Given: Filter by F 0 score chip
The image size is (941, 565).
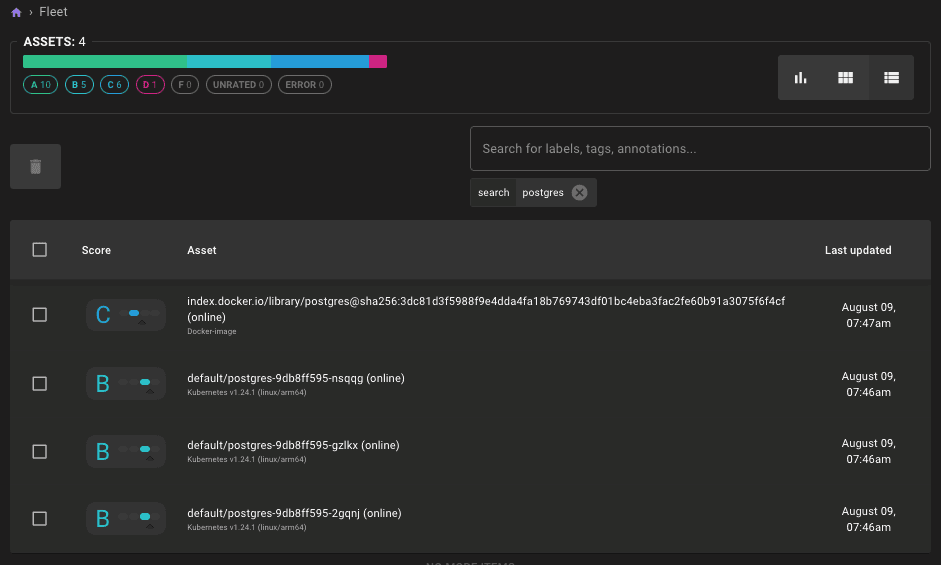Looking at the screenshot, I should pyautogui.click(x=185, y=85).
